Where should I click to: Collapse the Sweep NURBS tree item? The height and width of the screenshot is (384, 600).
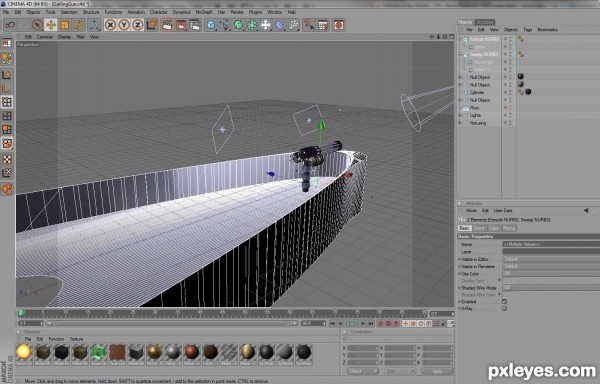(x=460, y=54)
